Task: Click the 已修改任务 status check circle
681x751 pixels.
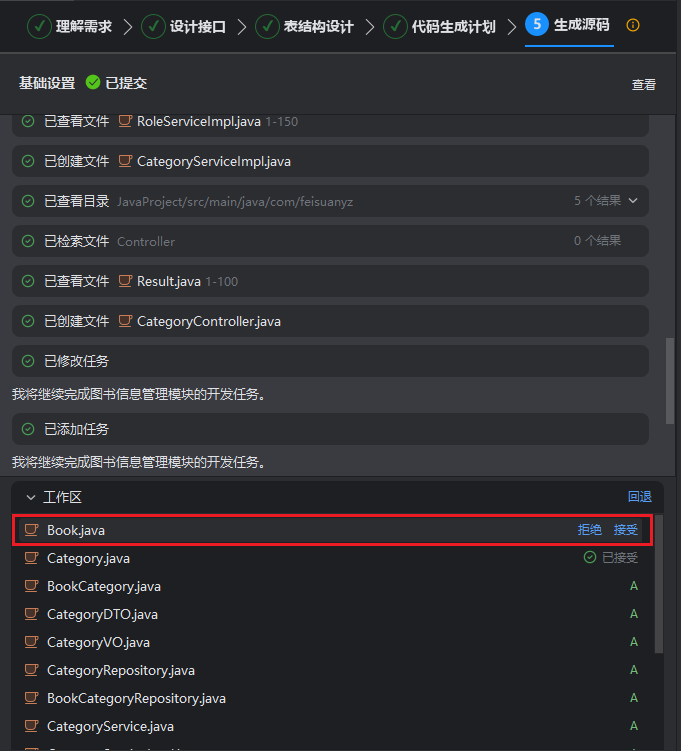Action: click(28, 361)
